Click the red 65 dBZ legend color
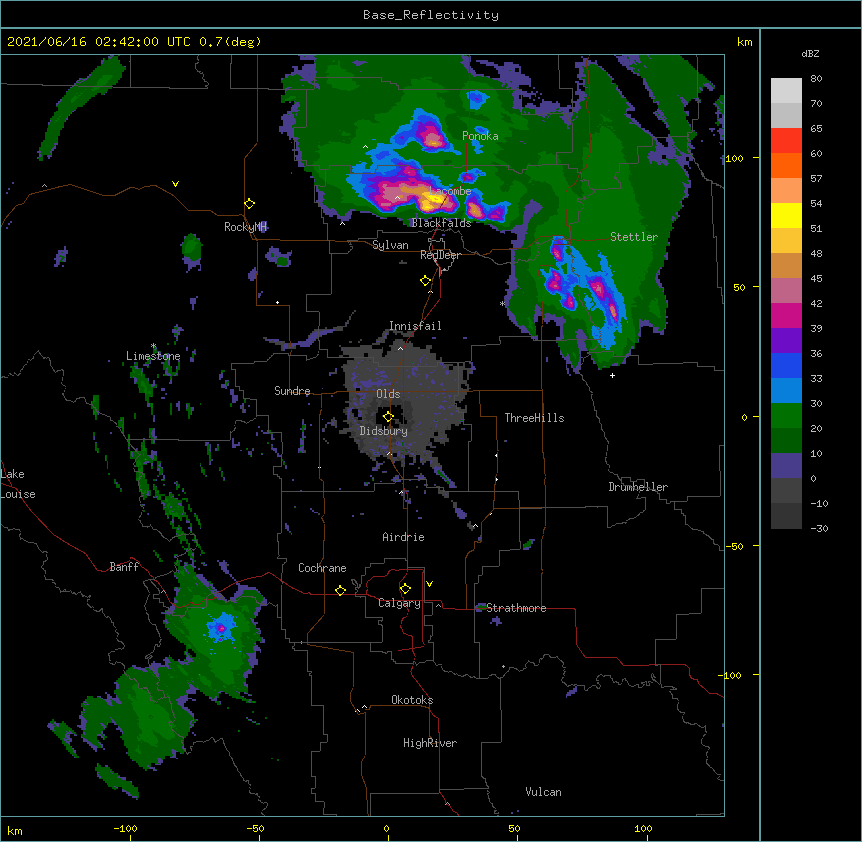Image resolution: width=862 pixels, height=842 pixels. (786, 141)
